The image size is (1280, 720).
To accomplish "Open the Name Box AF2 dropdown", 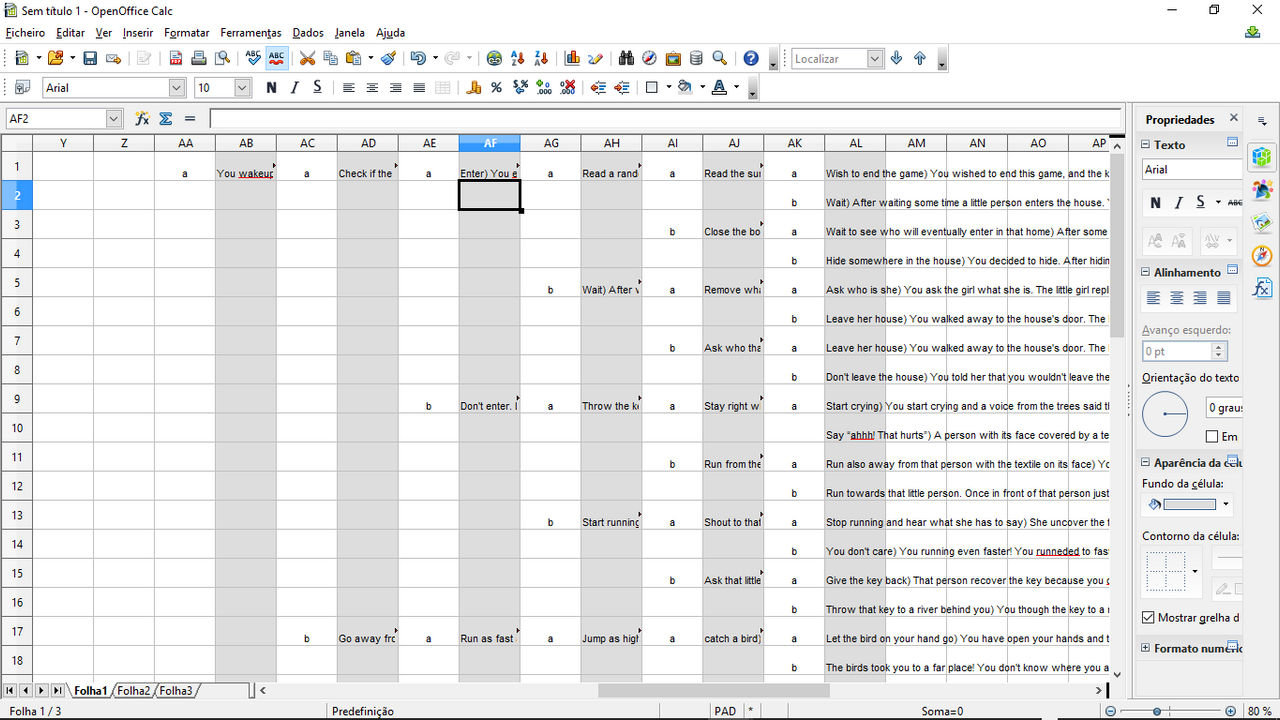I will 113,118.
